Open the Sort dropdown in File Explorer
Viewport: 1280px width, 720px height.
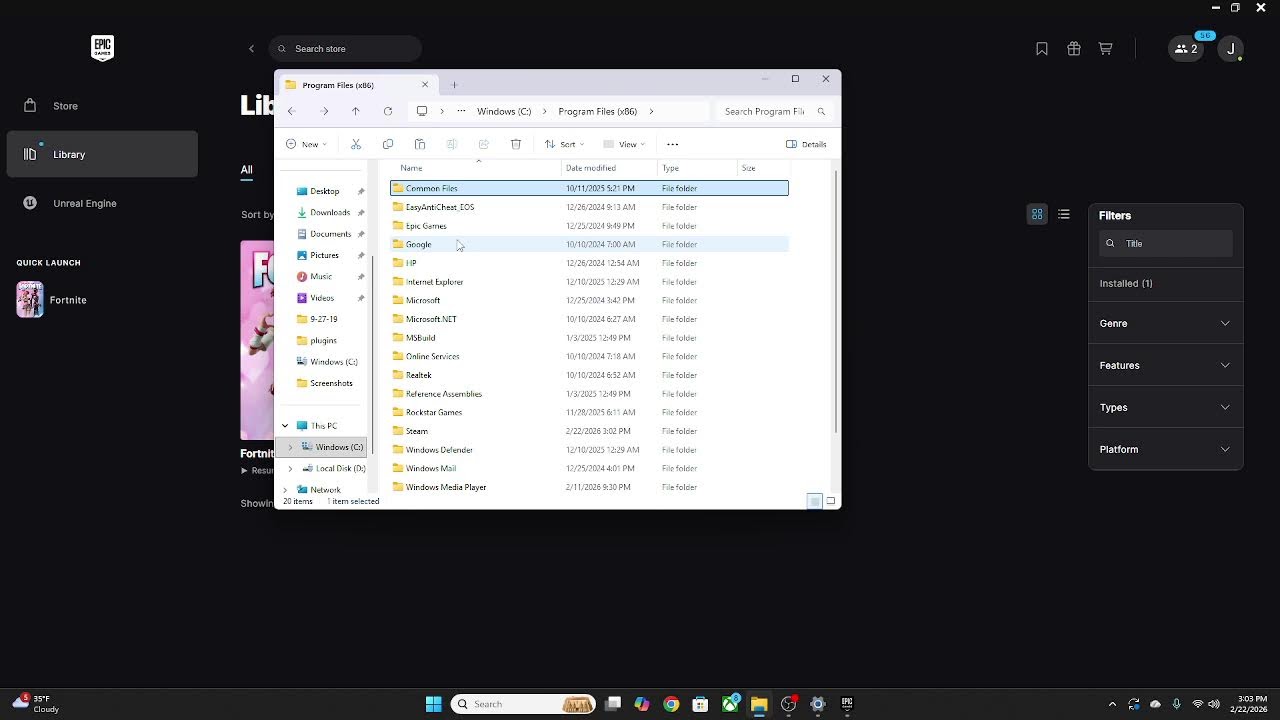point(564,144)
